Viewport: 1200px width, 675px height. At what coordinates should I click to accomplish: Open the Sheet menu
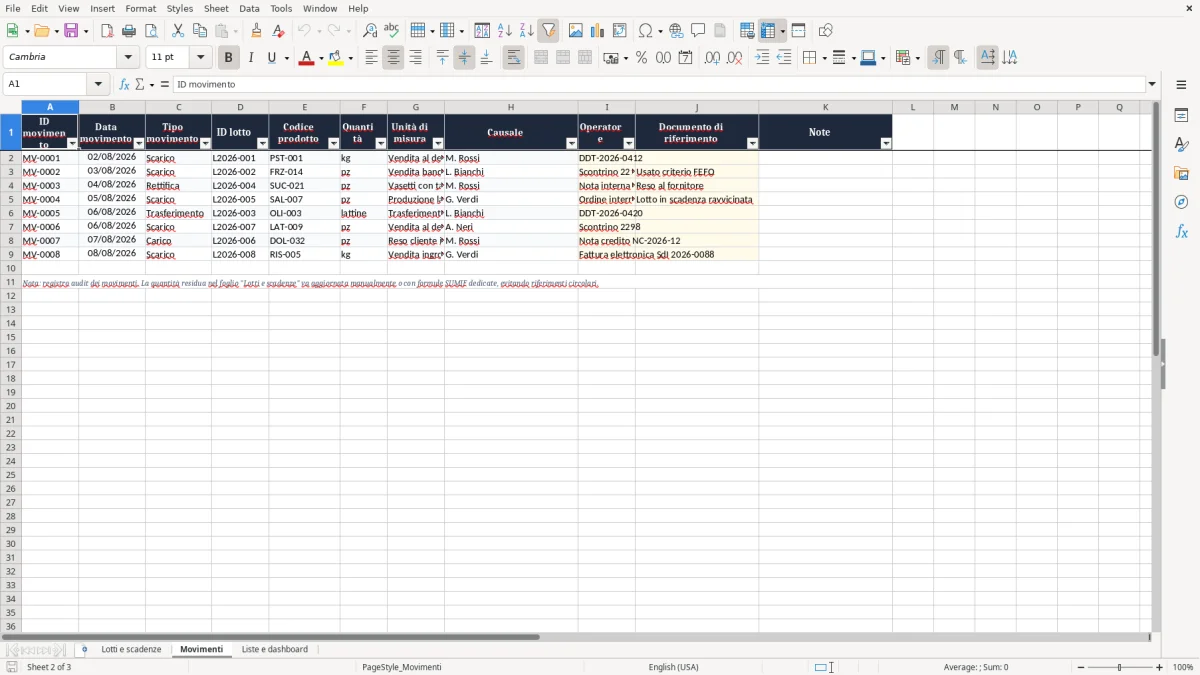tap(217, 8)
